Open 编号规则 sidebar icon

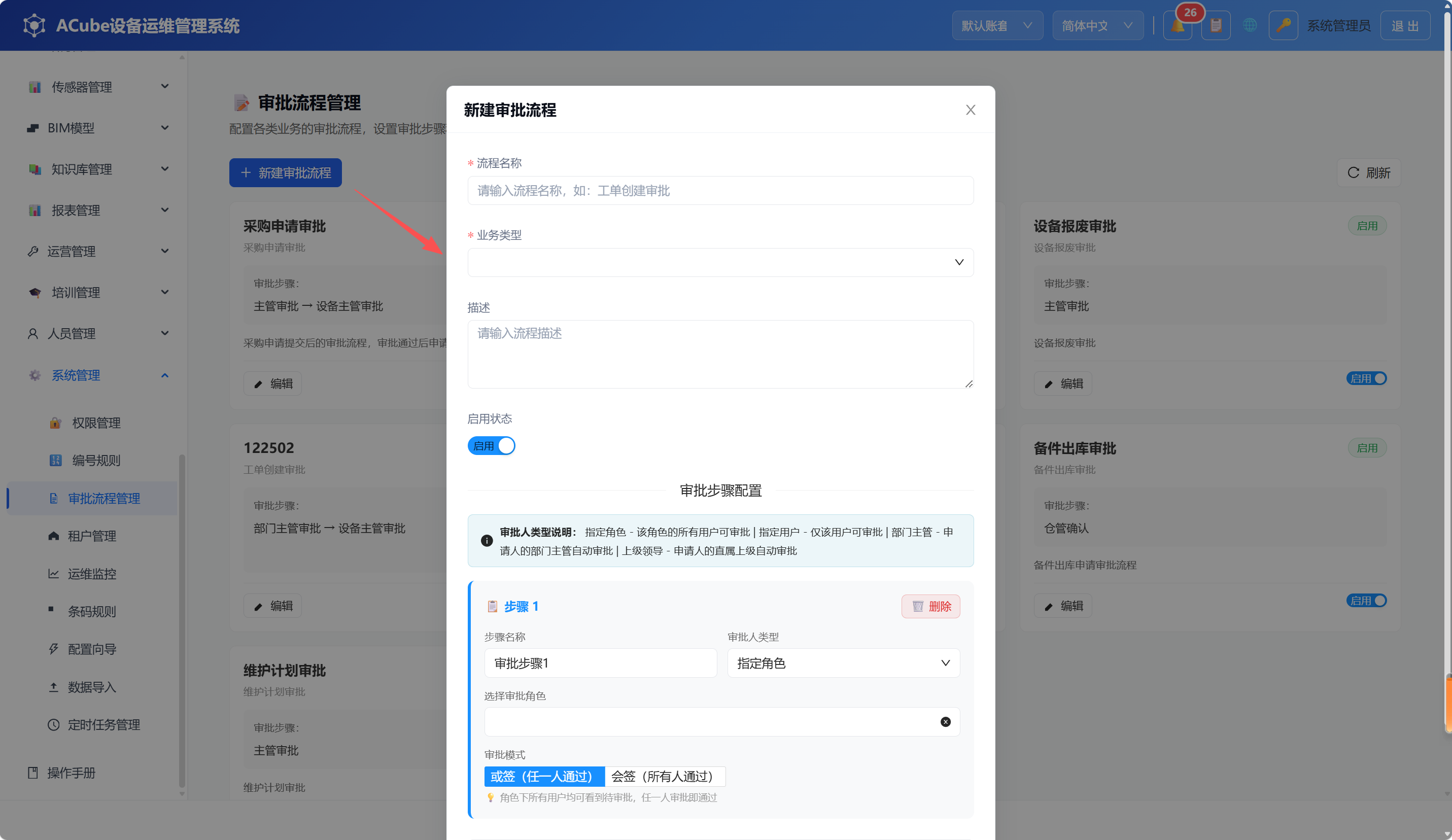(55, 461)
